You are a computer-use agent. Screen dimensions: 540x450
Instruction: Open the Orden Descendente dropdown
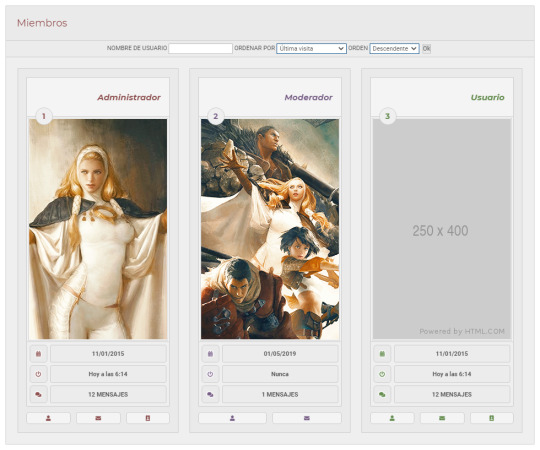tap(394, 49)
